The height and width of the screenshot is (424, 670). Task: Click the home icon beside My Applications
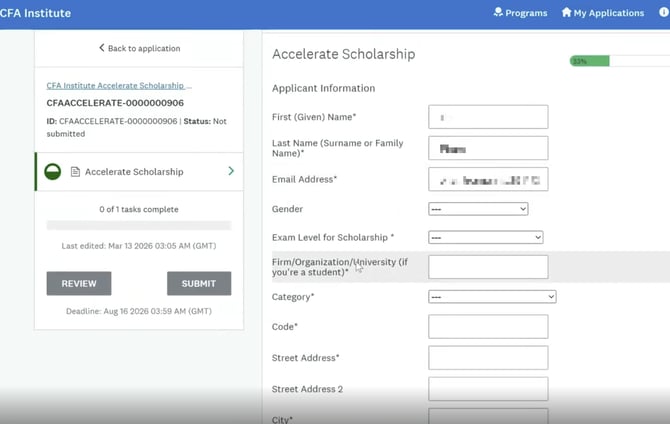566,13
